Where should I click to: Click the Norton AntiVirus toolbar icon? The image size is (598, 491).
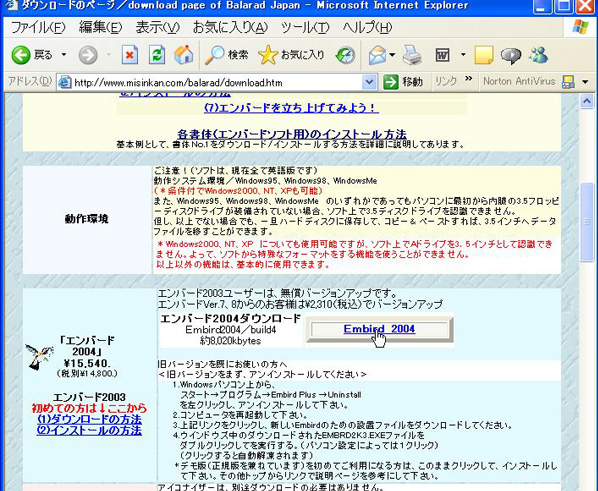[568, 82]
